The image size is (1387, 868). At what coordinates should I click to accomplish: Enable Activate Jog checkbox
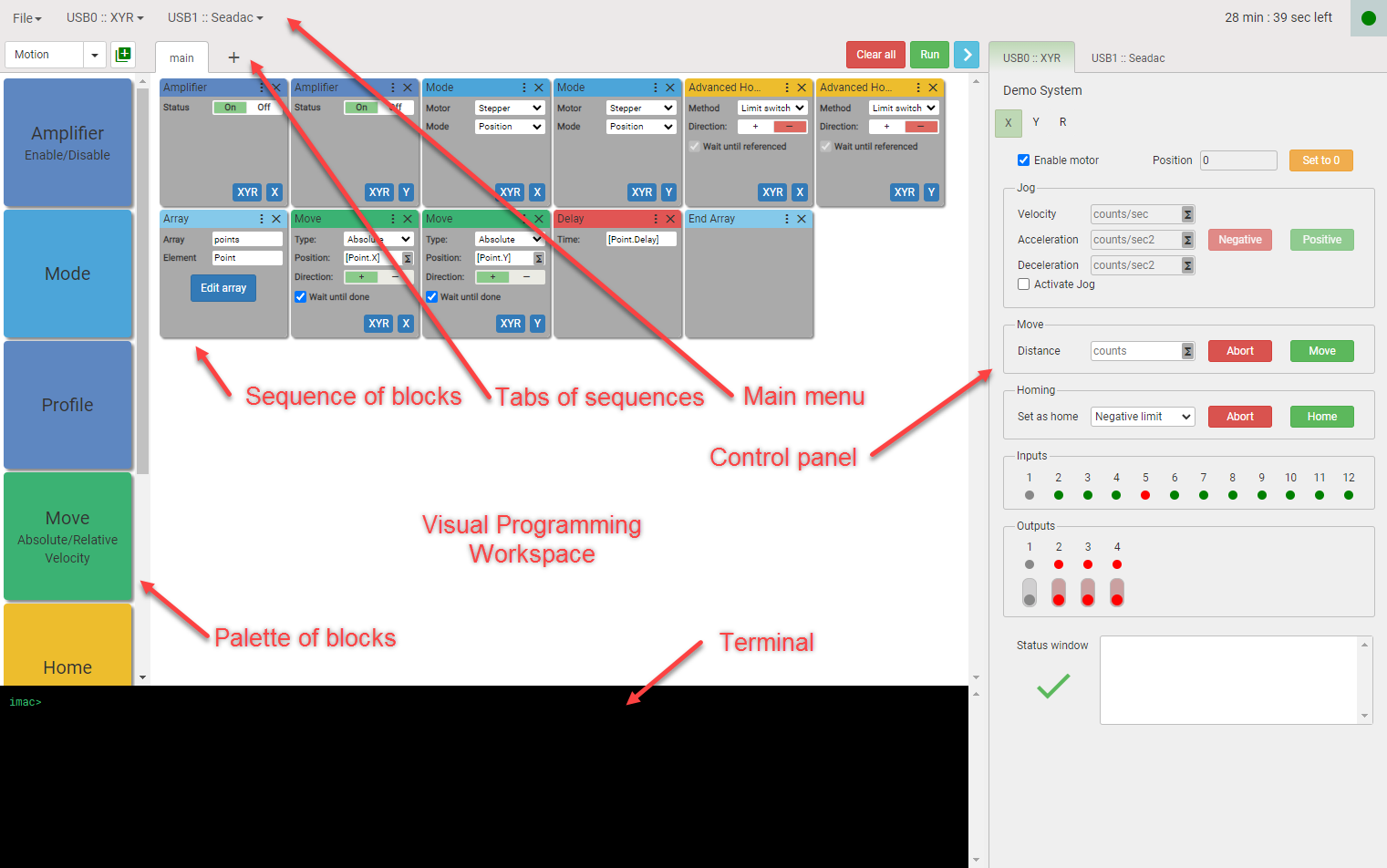[x=1023, y=284]
